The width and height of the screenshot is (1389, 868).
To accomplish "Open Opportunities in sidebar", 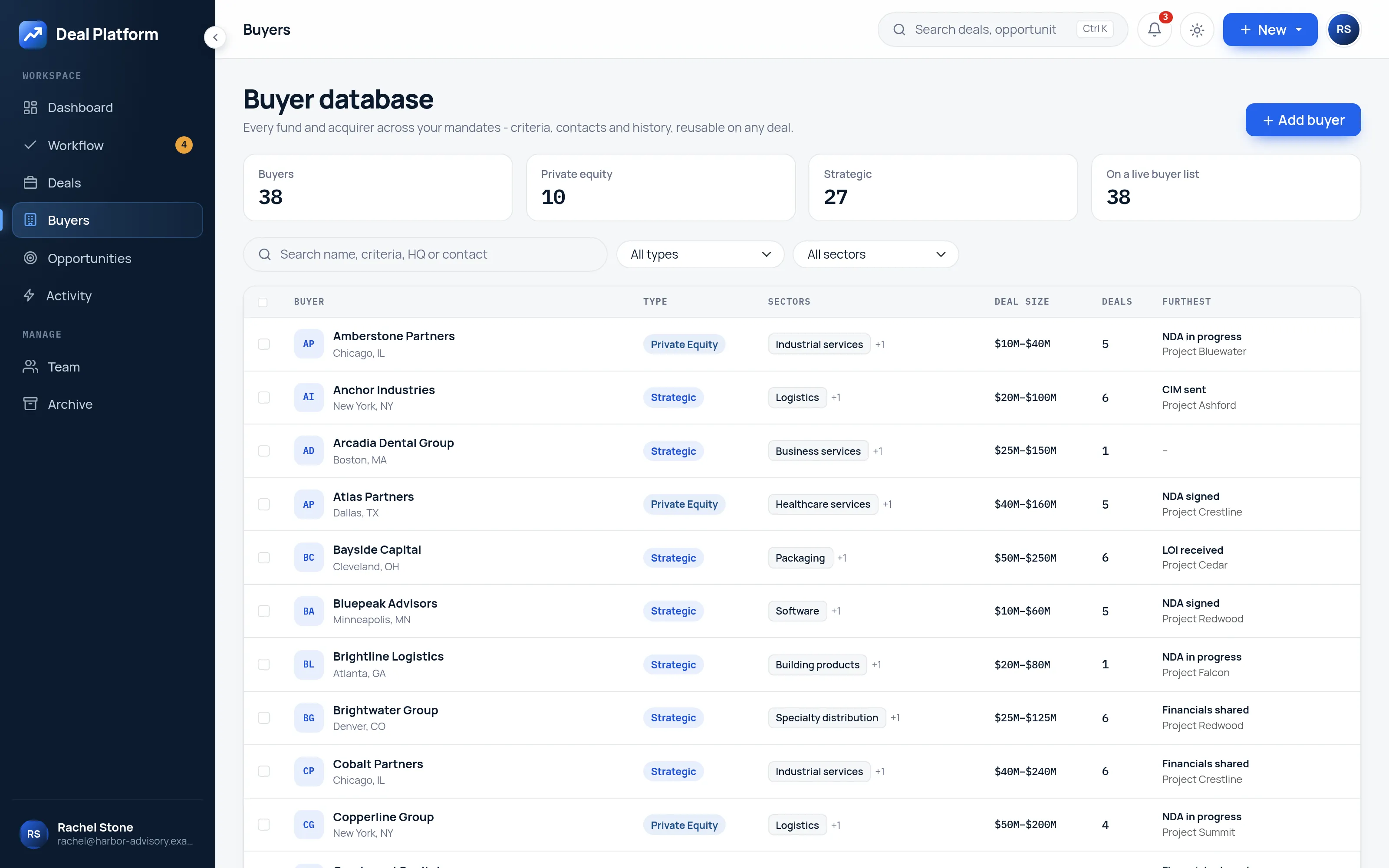I will [107, 258].
